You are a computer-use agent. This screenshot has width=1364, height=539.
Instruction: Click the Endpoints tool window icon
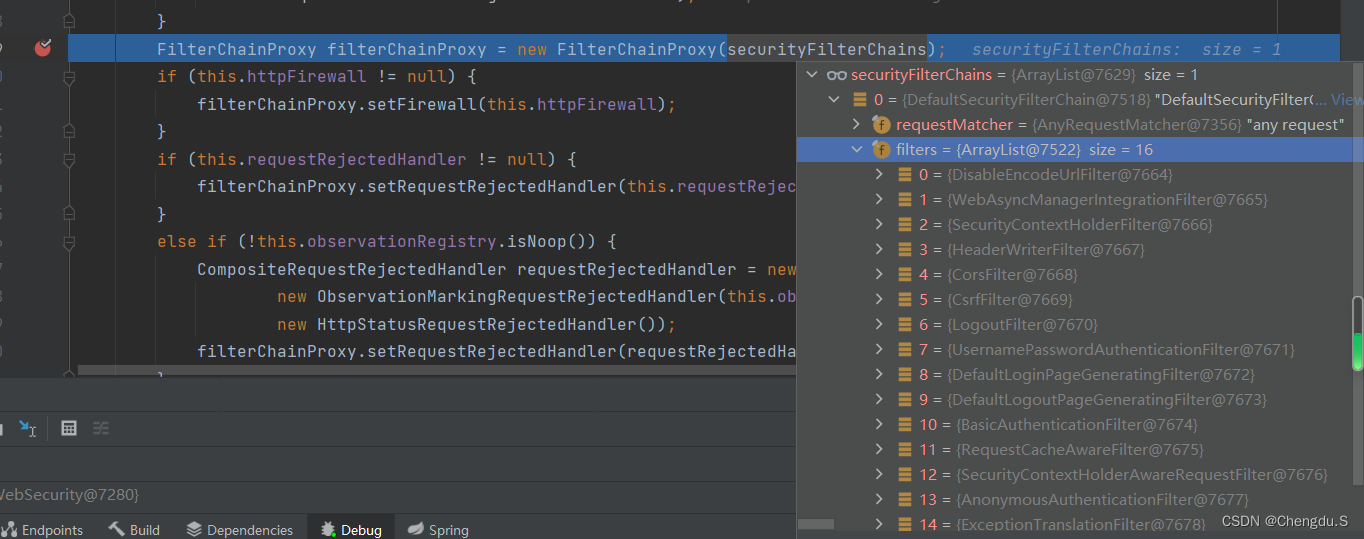point(10,530)
